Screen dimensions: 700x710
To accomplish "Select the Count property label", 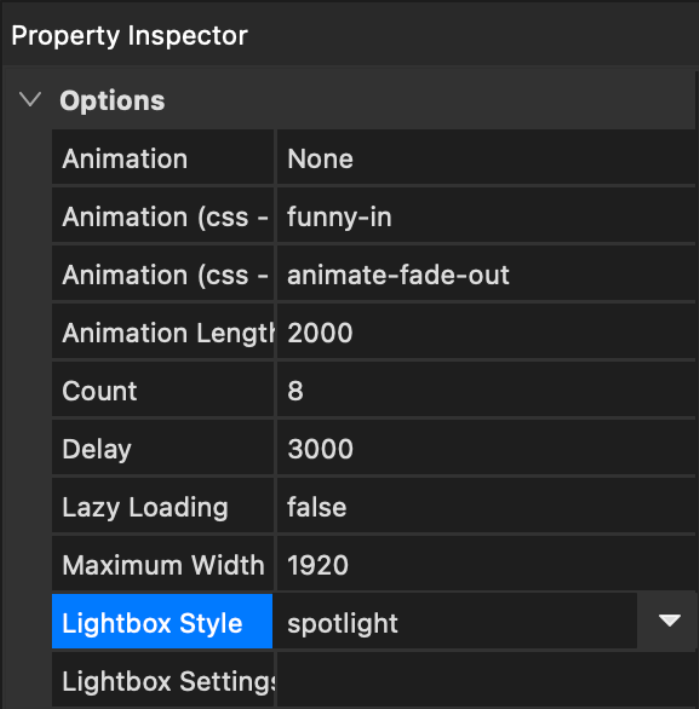I will point(100,391).
